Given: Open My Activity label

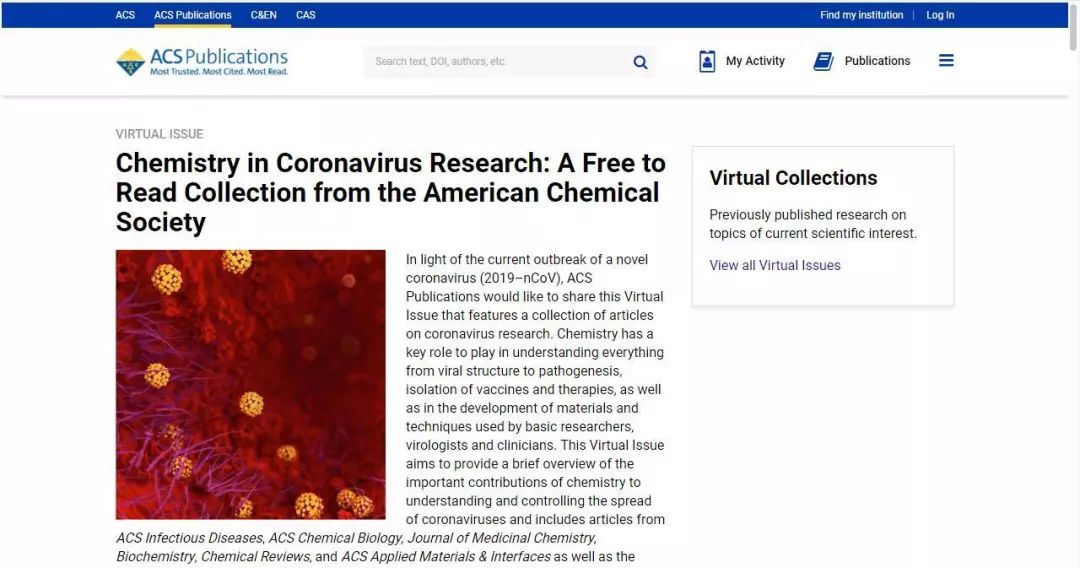Looking at the screenshot, I should (756, 61).
